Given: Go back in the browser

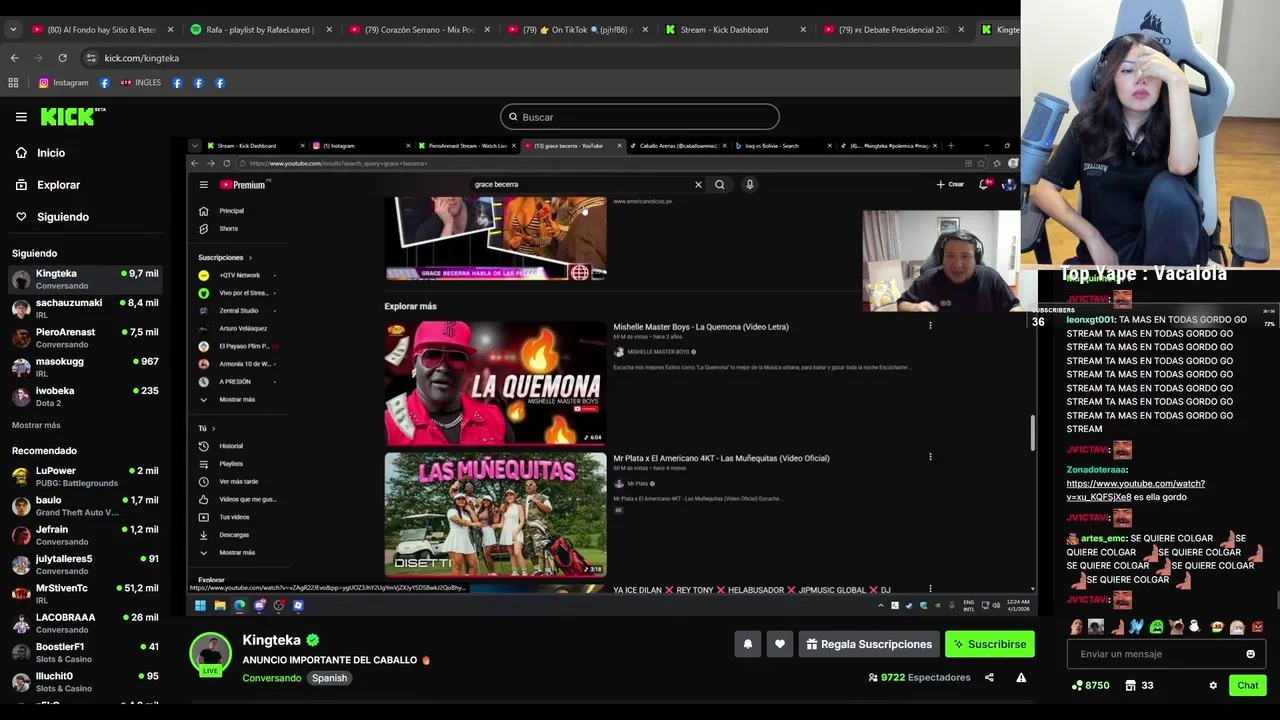Looking at the screenshot, I should (14, 58).
